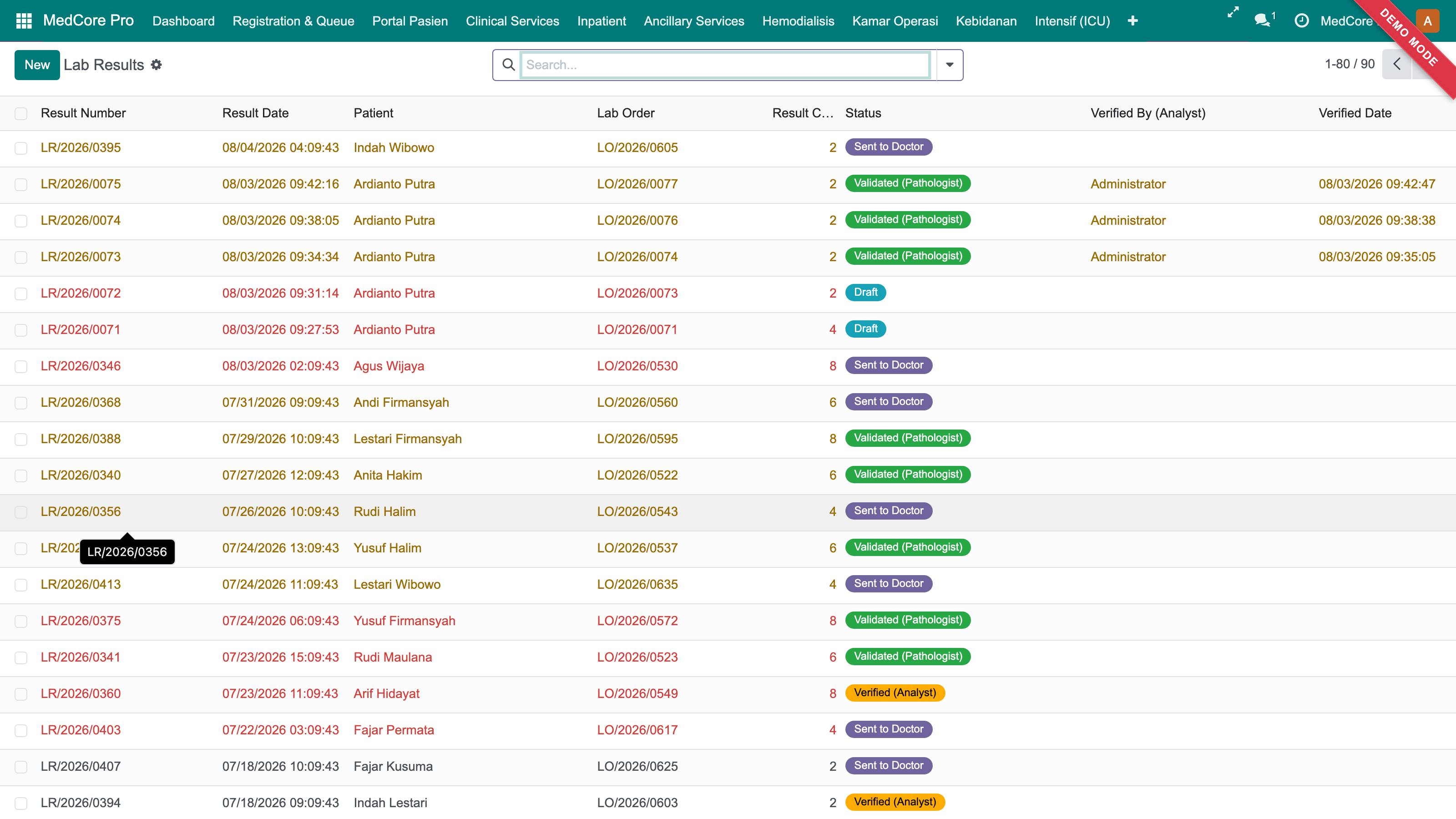The image size is (1456, 819).
Task: Sort by Verified By (Analyst) column header
Action: pos(1148,113)
